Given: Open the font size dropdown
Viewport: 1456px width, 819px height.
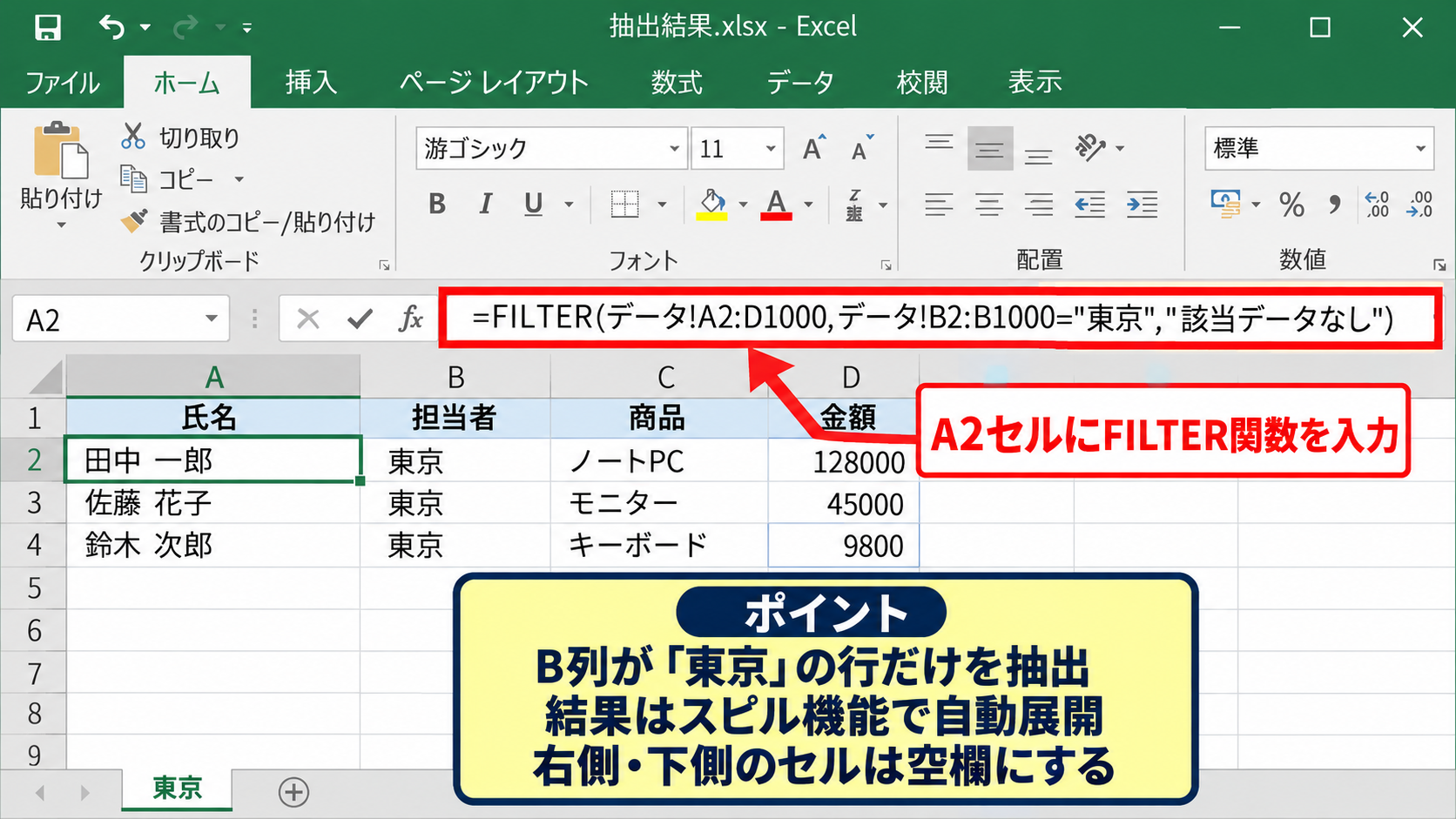Looking at the screenshot, I should point(770,149).
